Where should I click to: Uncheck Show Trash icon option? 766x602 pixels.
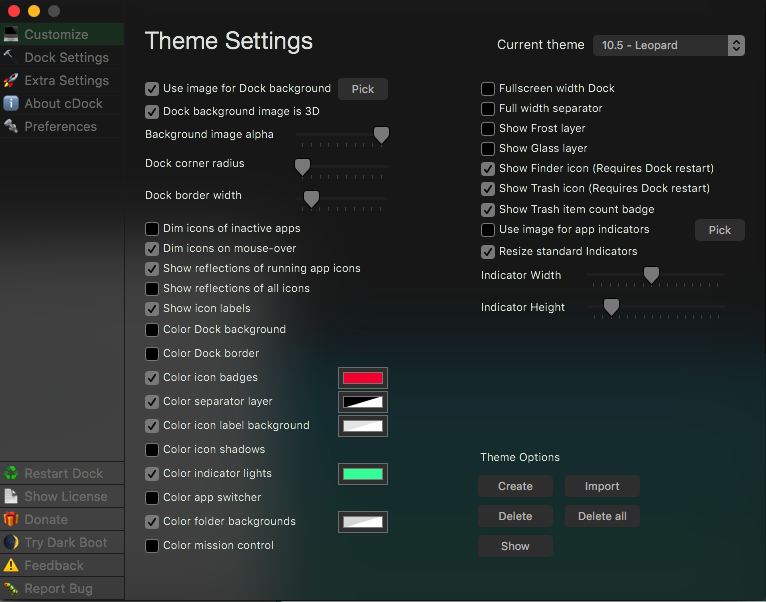(488, 189)
